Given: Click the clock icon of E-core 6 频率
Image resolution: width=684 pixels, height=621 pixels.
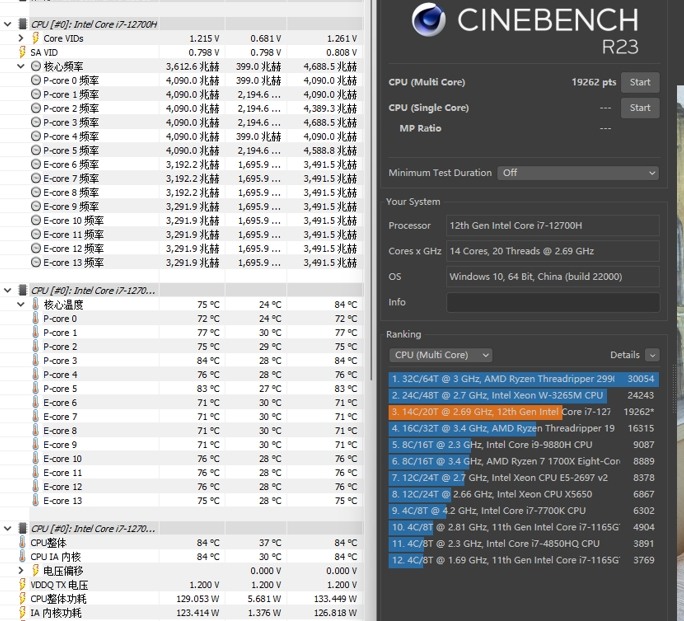Looking at the screenshot, I should coord(36,164).
